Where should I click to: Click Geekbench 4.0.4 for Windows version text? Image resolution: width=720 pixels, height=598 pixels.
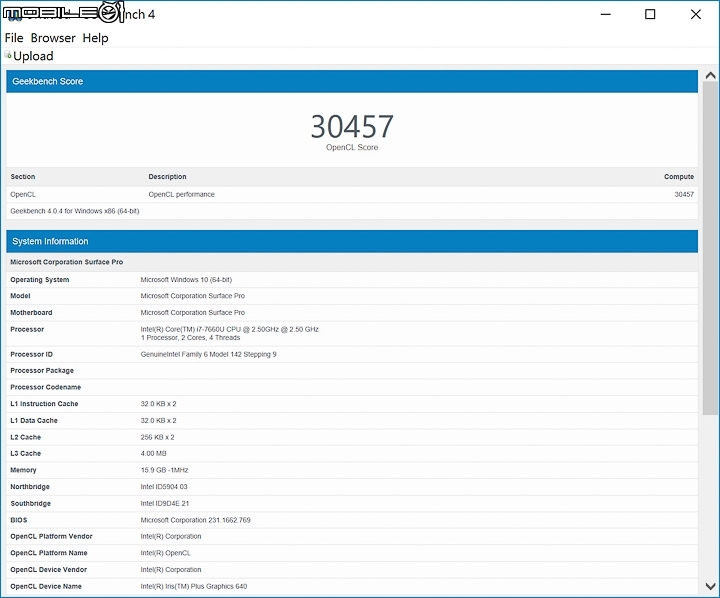click(74, 211)
